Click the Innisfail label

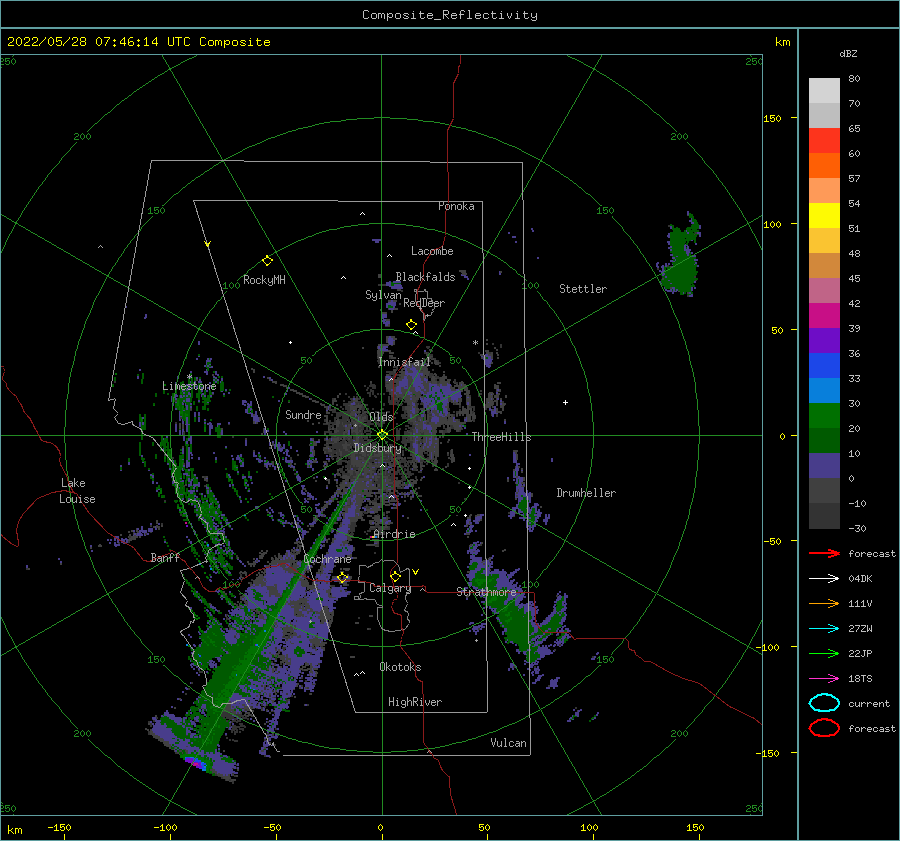[x=404, y=362]
